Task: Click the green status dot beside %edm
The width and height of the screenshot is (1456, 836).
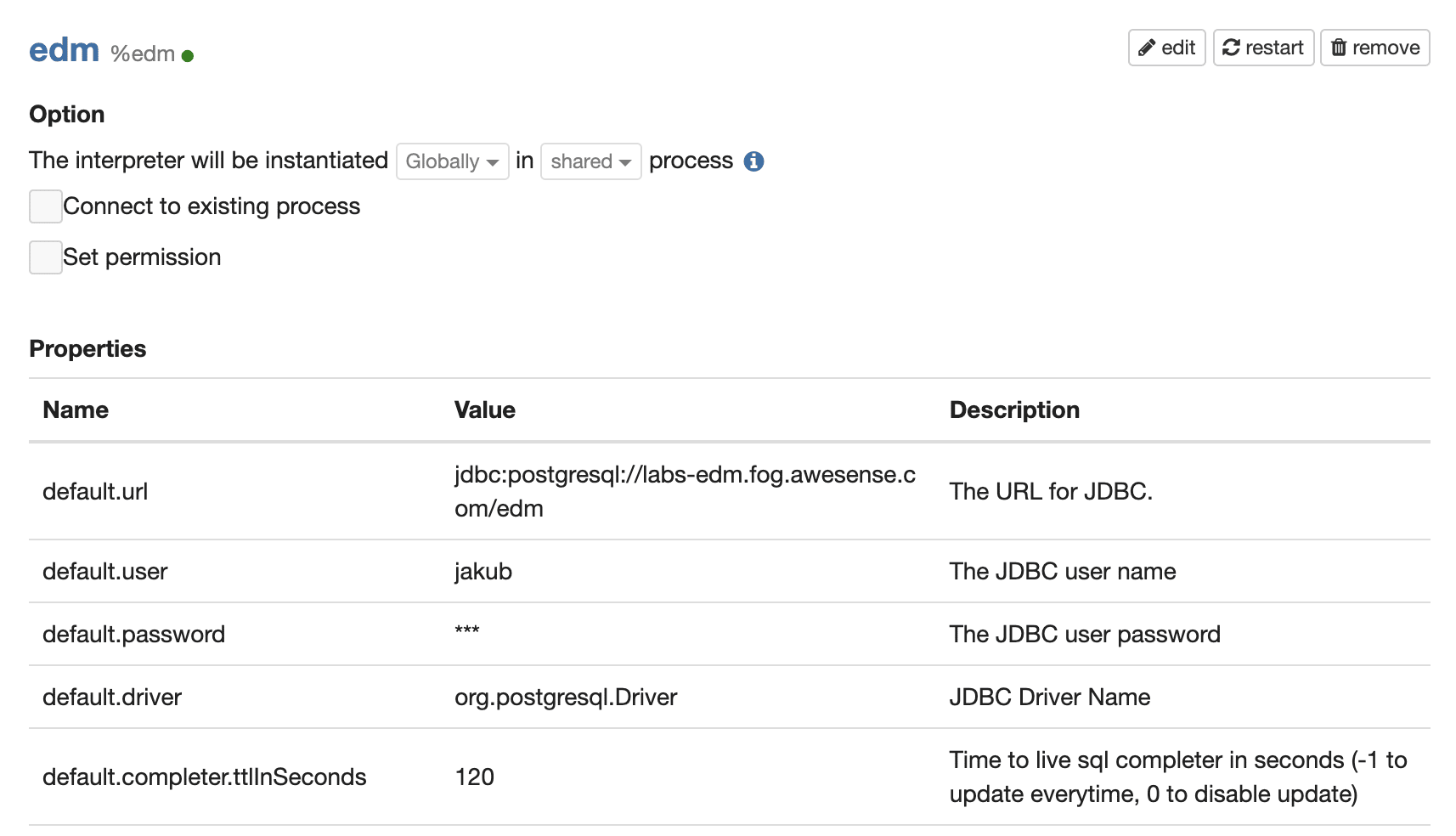Action: (x=188, y=56)
